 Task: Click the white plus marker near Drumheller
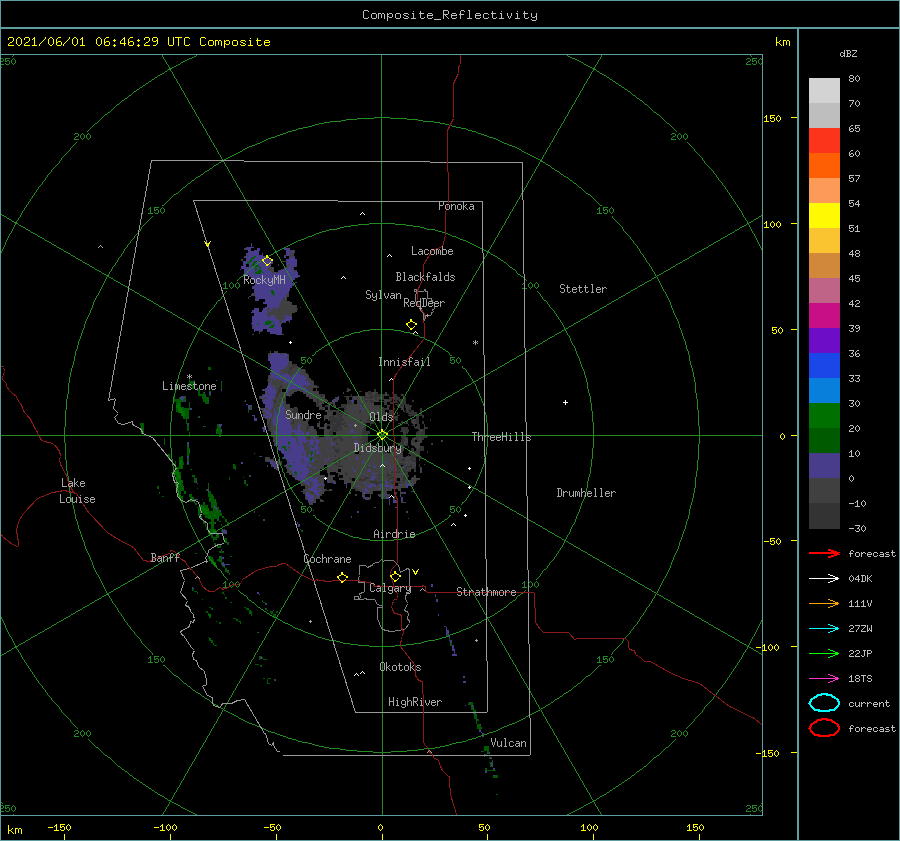coord(565,402)
